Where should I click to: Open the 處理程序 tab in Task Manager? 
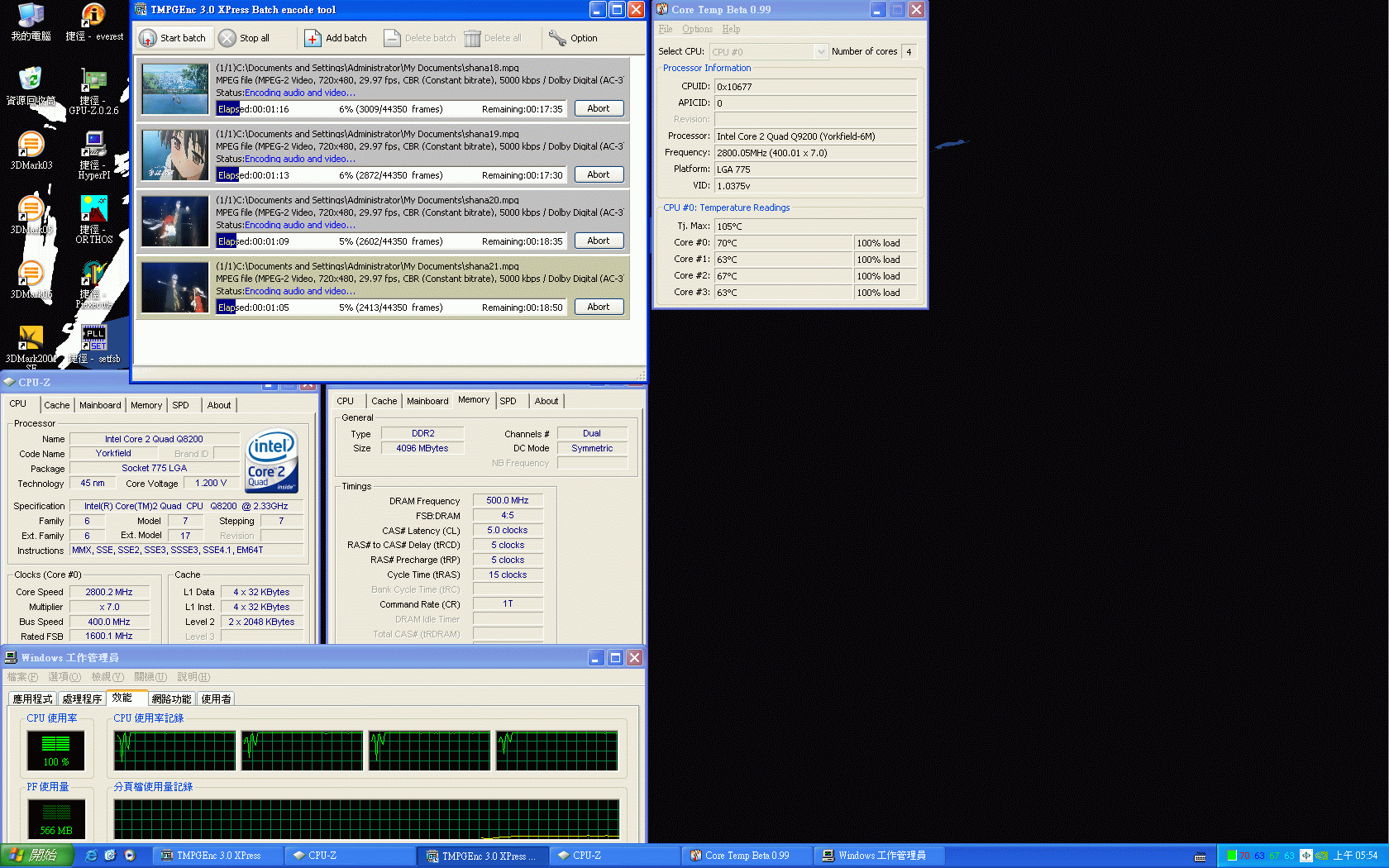[82, 699]
